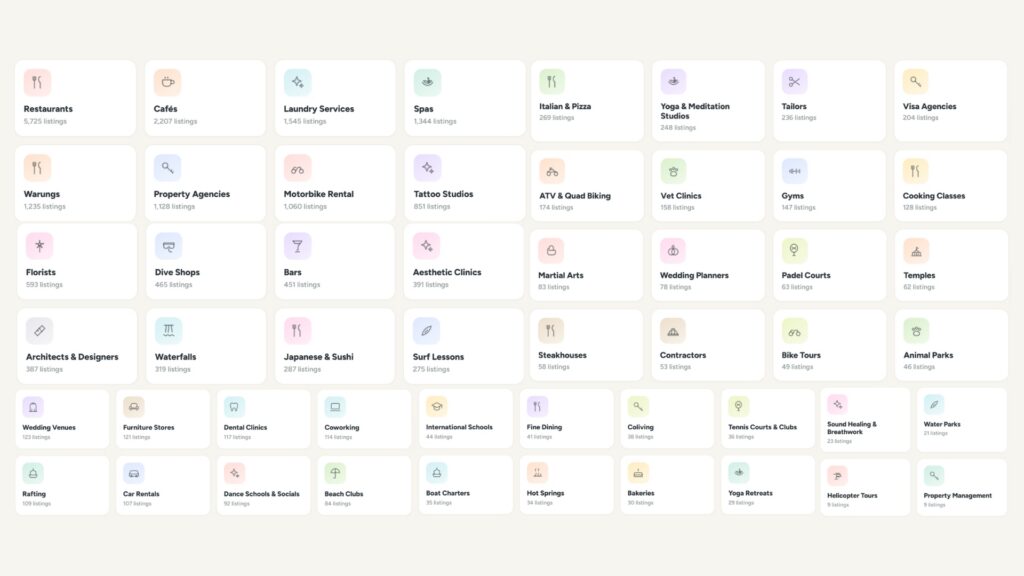The height and width of the screenshot is (576, 1024).
Task: Open the Tennis Courts & Clubs category
Action: tap(768, 419)
